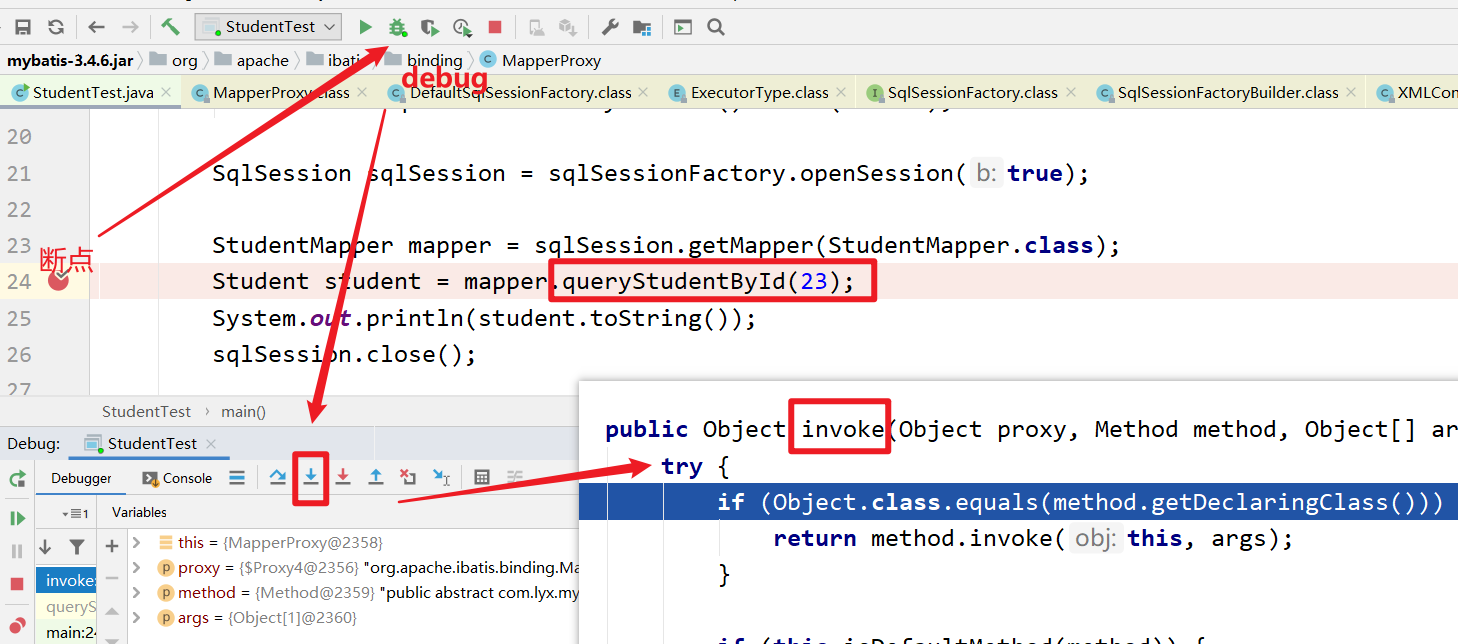Screen dimensions: 1458x644
Task: Click the Show Execution Point lines icon
Action: point(237,478)
